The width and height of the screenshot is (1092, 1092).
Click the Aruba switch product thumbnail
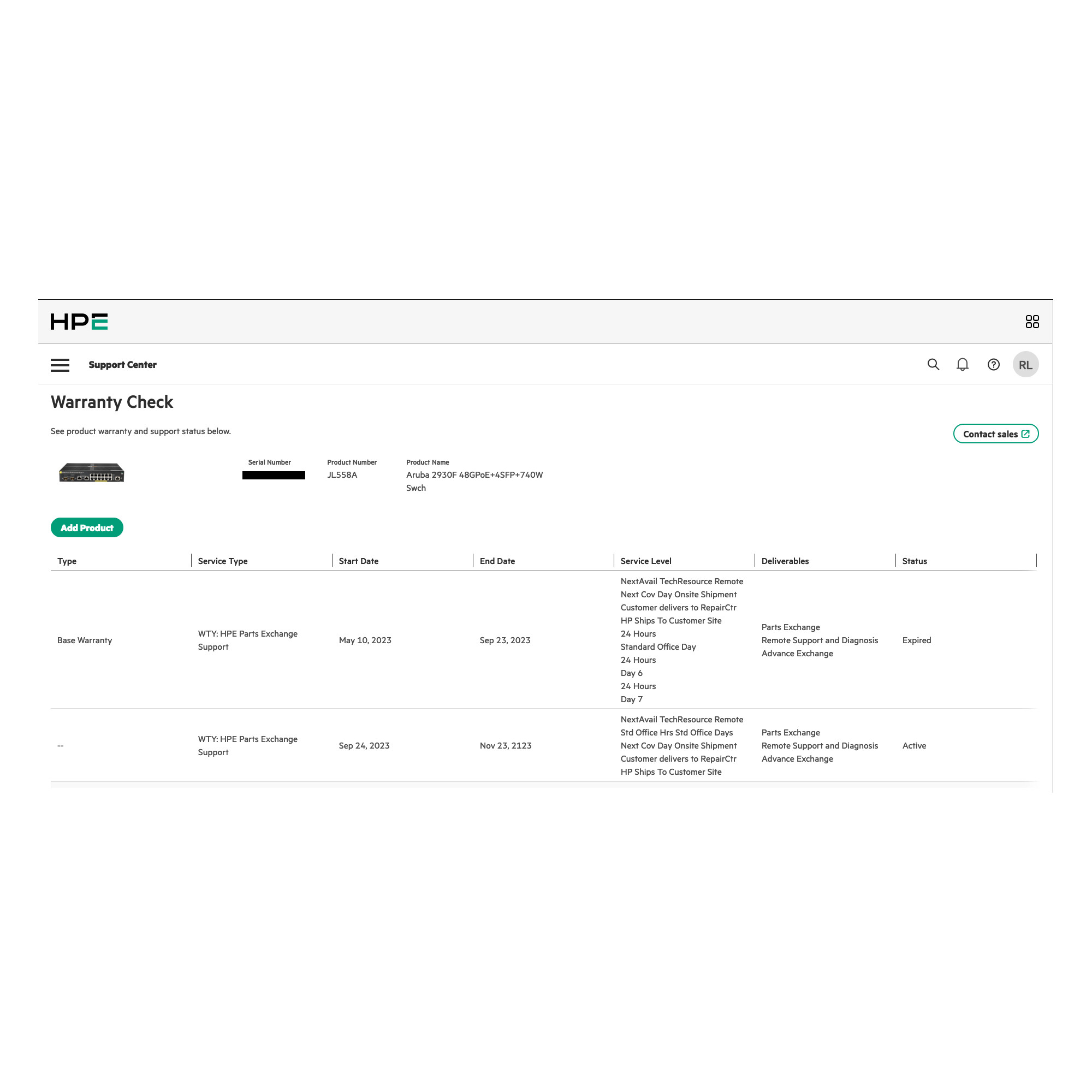[x=92, y=472]
